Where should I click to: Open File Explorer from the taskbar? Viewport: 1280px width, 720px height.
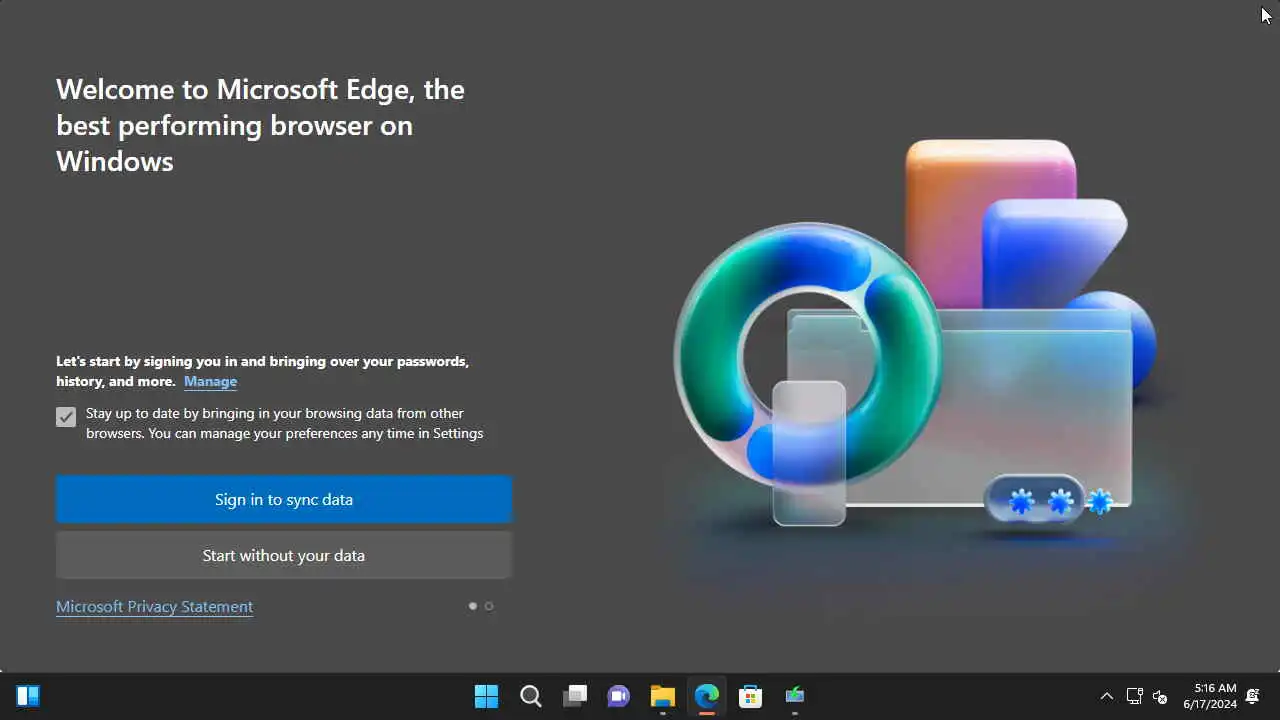click(x=663, y=696)
